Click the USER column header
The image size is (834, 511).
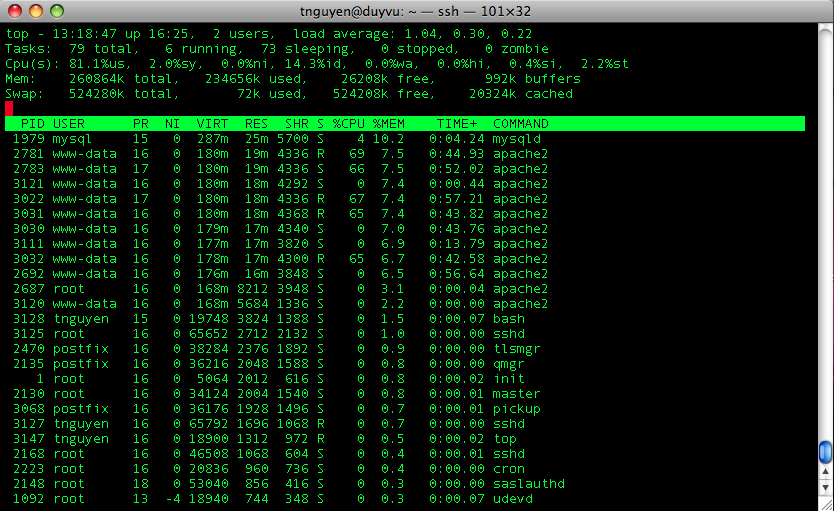pos(69,124)
